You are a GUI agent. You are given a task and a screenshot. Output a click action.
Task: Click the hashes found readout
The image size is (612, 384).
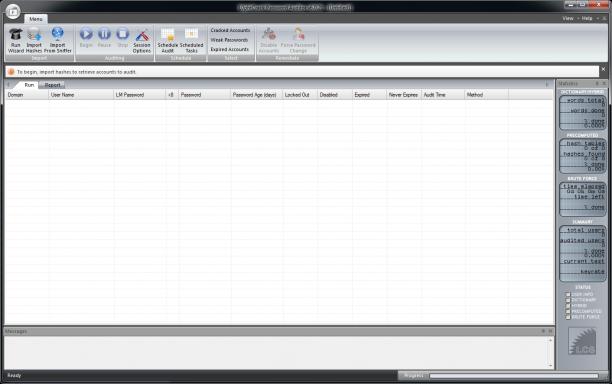[583, 156]
